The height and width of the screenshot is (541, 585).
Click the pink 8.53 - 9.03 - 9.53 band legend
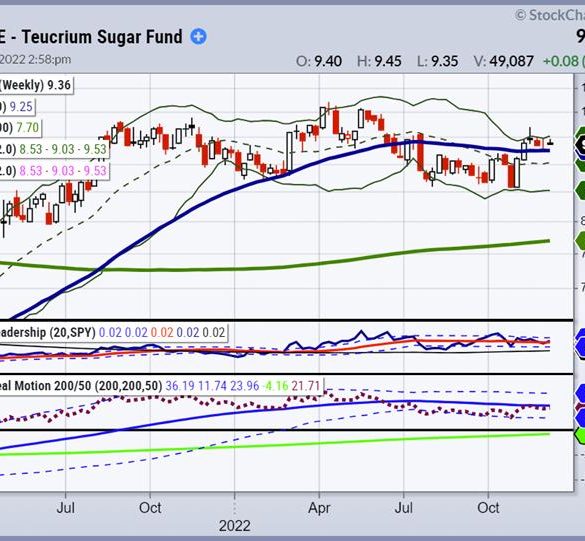point(63,171)
